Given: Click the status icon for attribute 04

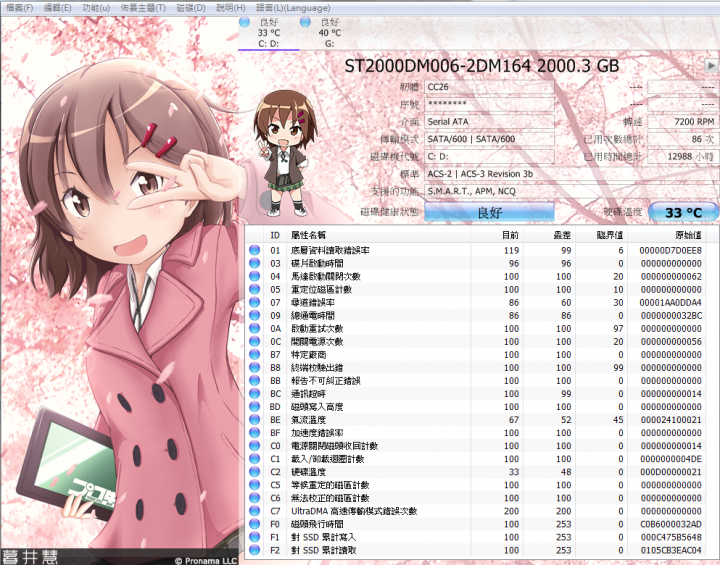Looking at the screenshot, I should point(254,277).
